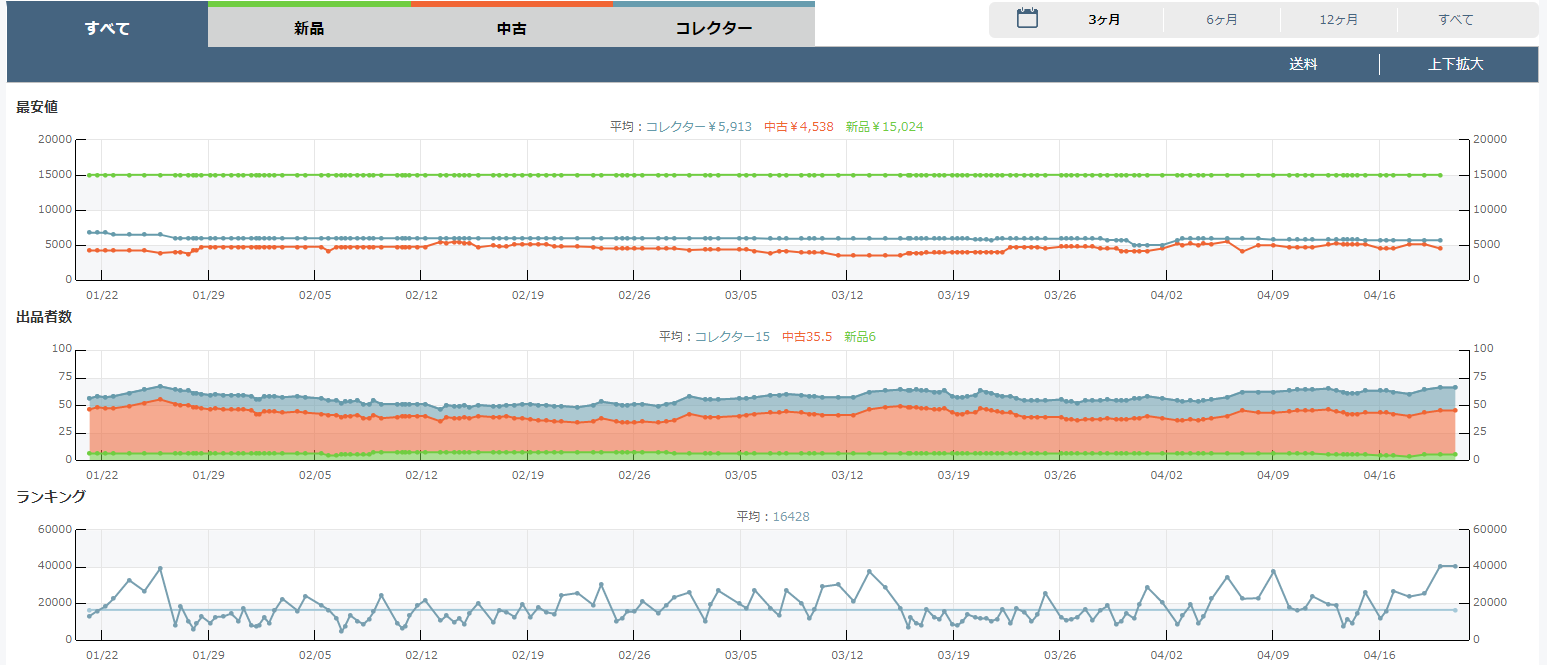Choose the 12ヶ月 period option
The image size is (1547, 665).
click(x=1338, y=20)
